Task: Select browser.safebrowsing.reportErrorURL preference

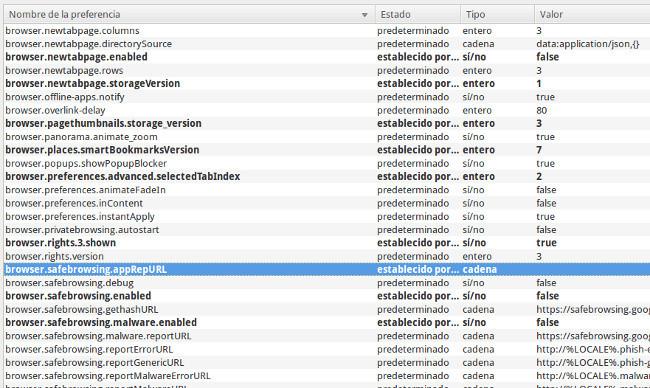Action: [x=327, y=349]
